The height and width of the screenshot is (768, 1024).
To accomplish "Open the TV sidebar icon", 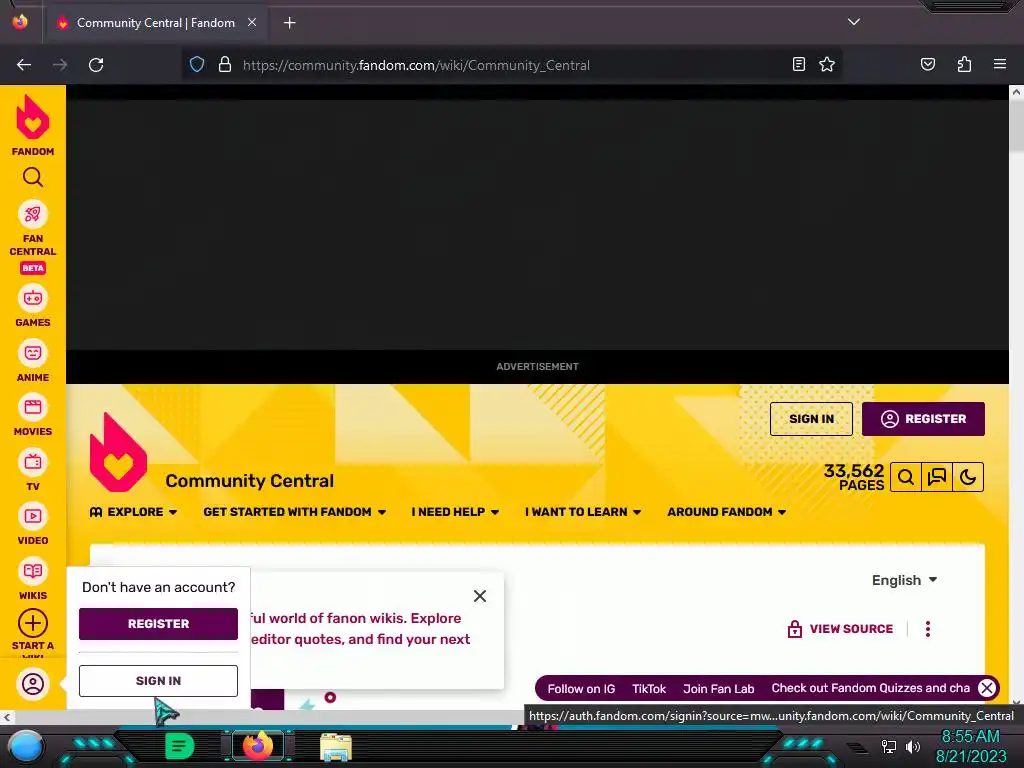I will (x=33, y=462).
